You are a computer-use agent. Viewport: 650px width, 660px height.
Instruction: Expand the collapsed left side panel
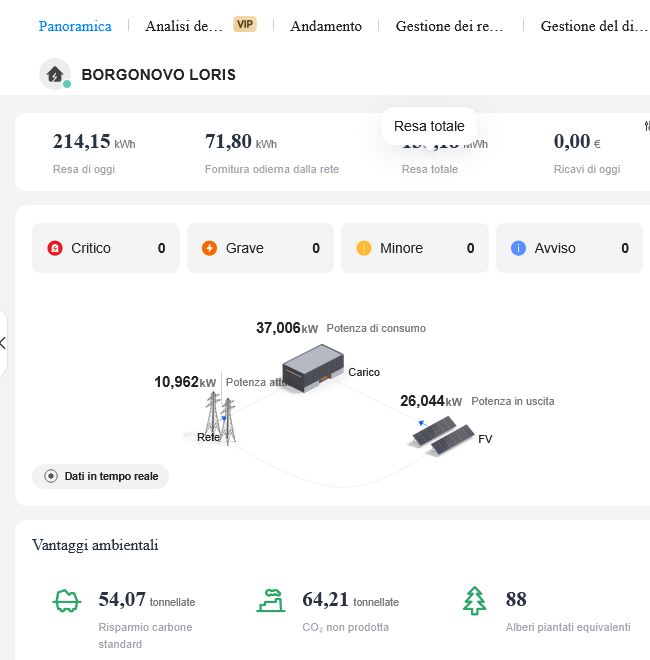pyautogui.click(x=3, y=343)
